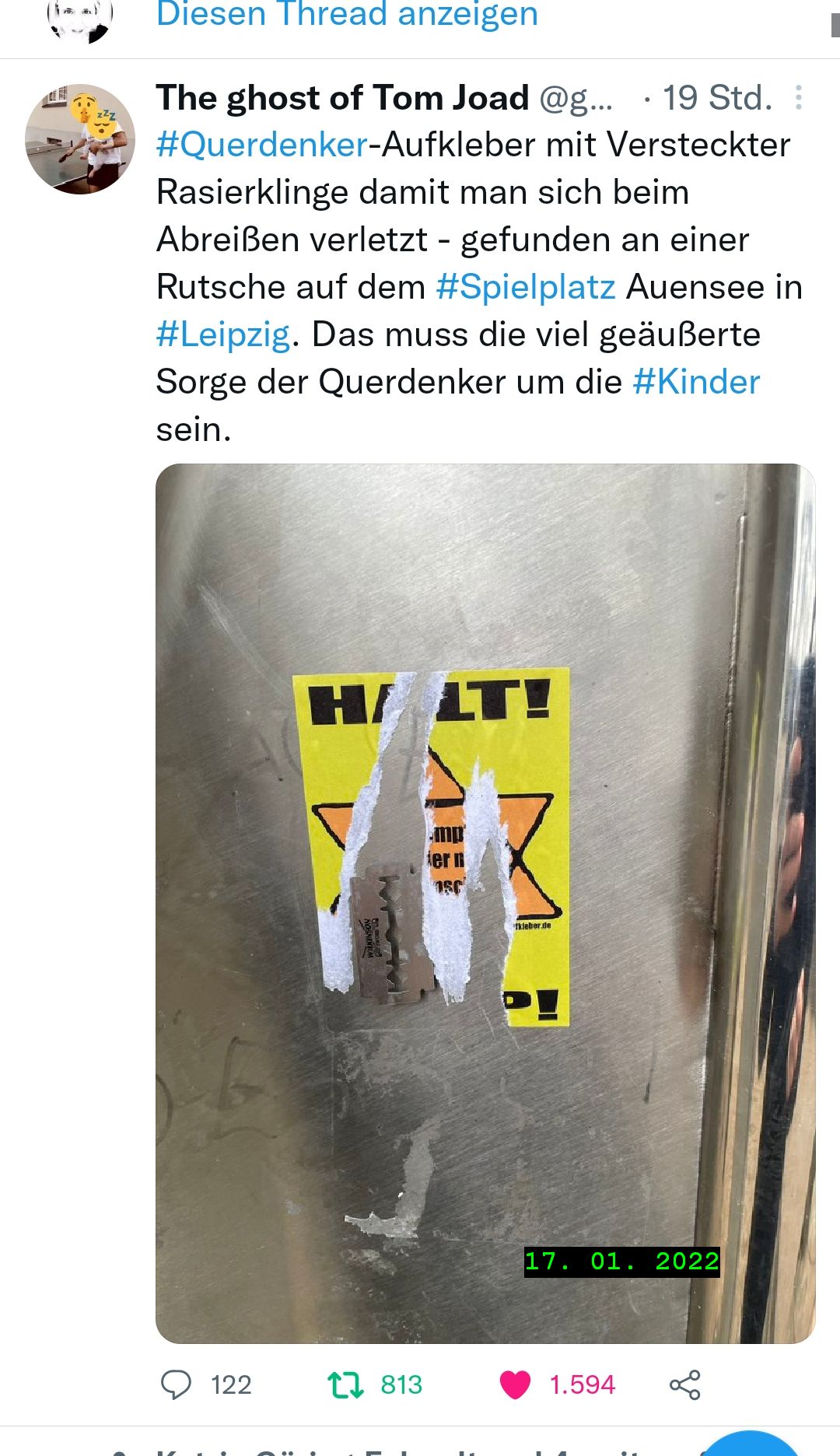This screenshot has width=840, height=1456.
Task: Tap the blue floating compose button
Action: coord(751,1445)
